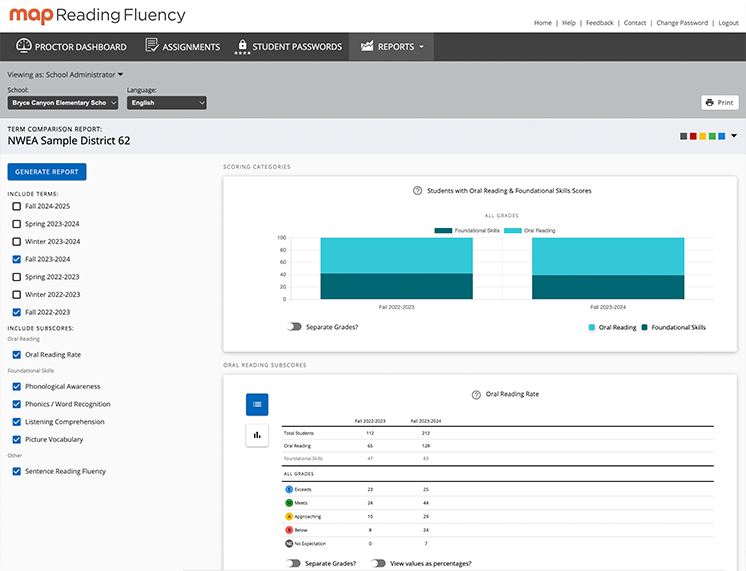Image resolution: width=746 pixels, height=571 pixels.
Task: Uncheck Sentence Reading Fluency checkbox
Action: click(x=16, y=471)
